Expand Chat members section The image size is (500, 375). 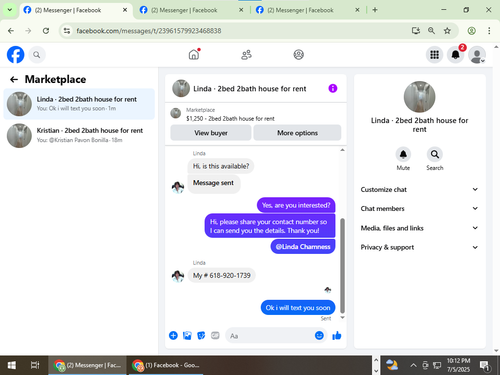[x=419, y=208]
